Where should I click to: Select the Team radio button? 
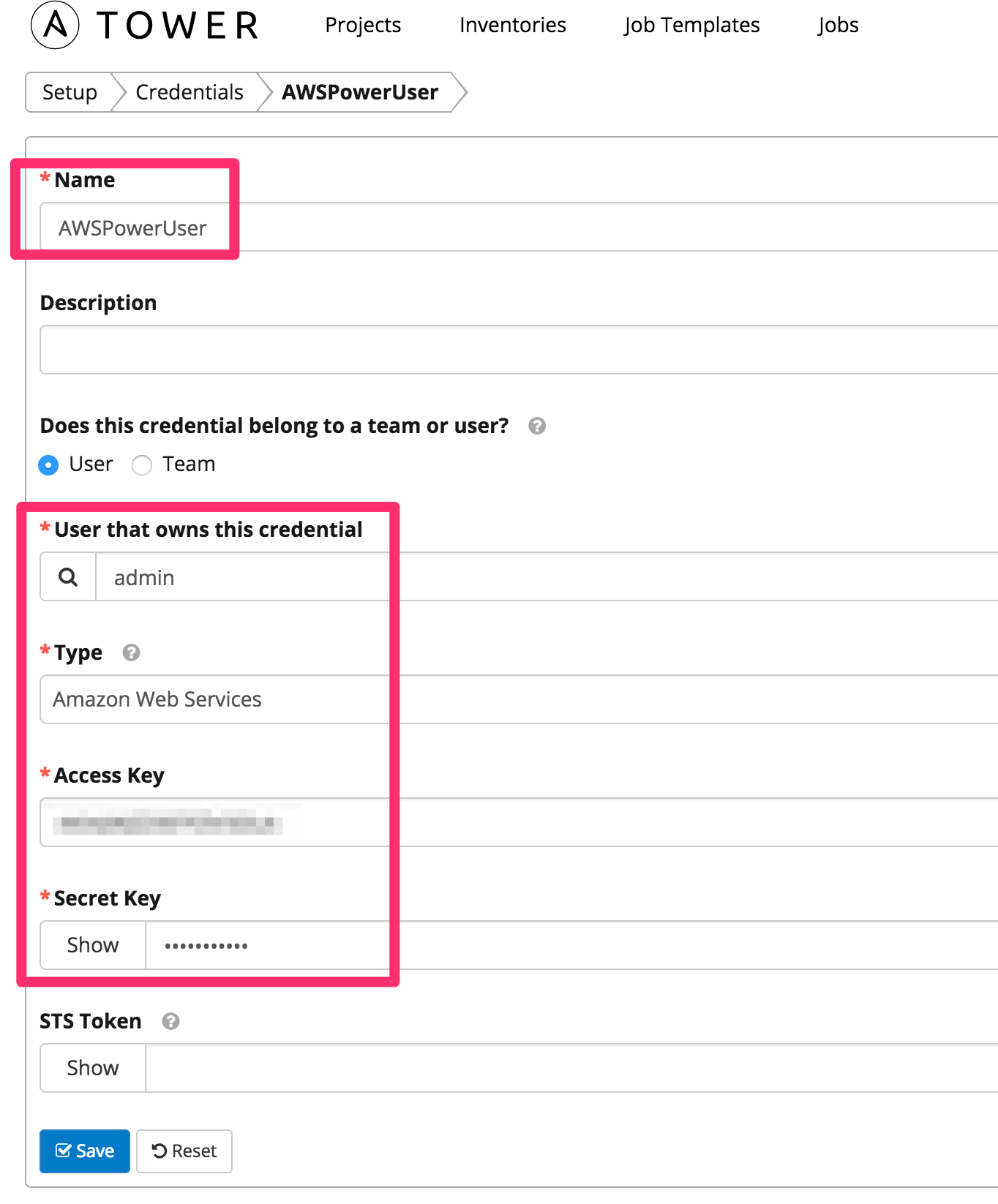click(142, 464)
